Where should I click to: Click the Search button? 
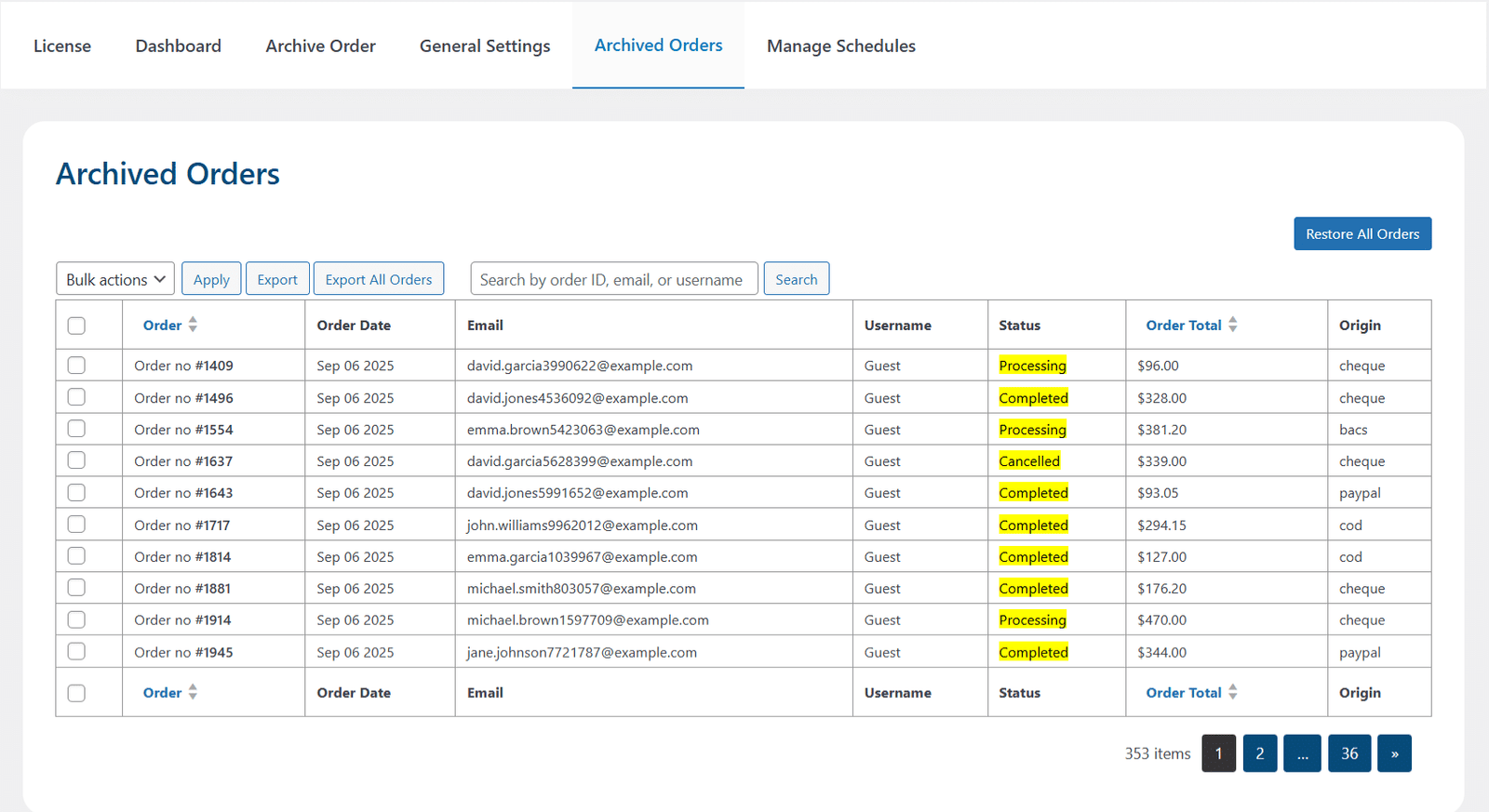tap(797, 279)
